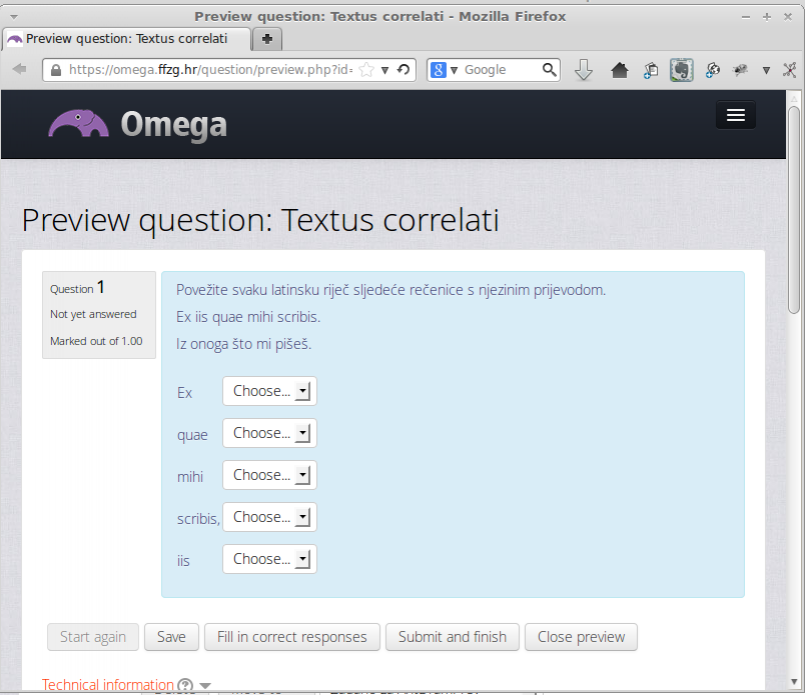Click Submit and finish
This screenshot has width=805, height=695.
[x=452, y=637]
